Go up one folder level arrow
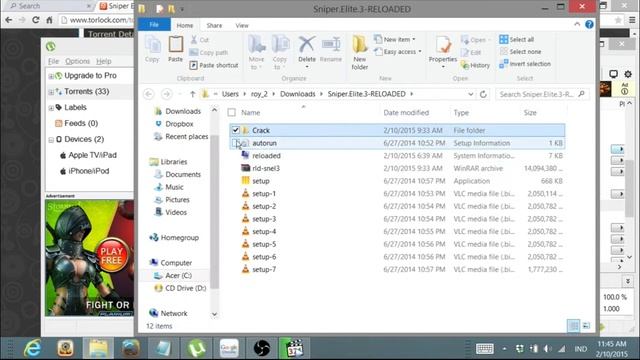 coord(192,94)
